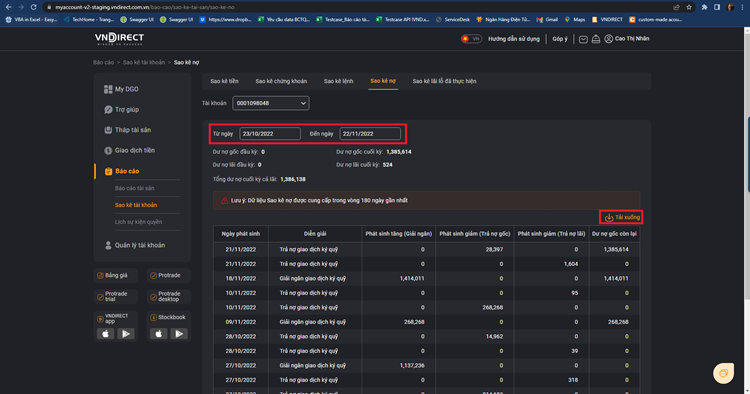This screenshot has width=750, height=394.
Task: Click the value 28,397 in Trả nợ gốc column
Action: click(494, 249)
